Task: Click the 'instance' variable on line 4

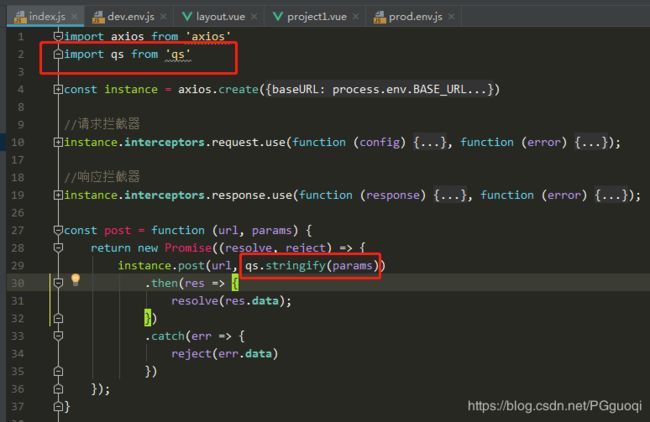Action: tap(131, 90)
